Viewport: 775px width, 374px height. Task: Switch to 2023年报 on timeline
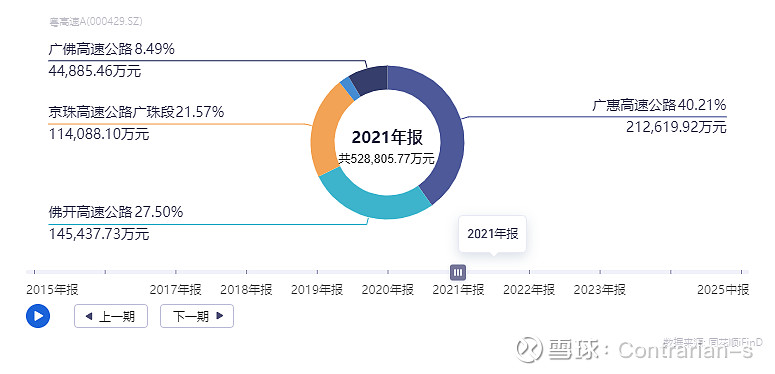(x=600, y=290)
